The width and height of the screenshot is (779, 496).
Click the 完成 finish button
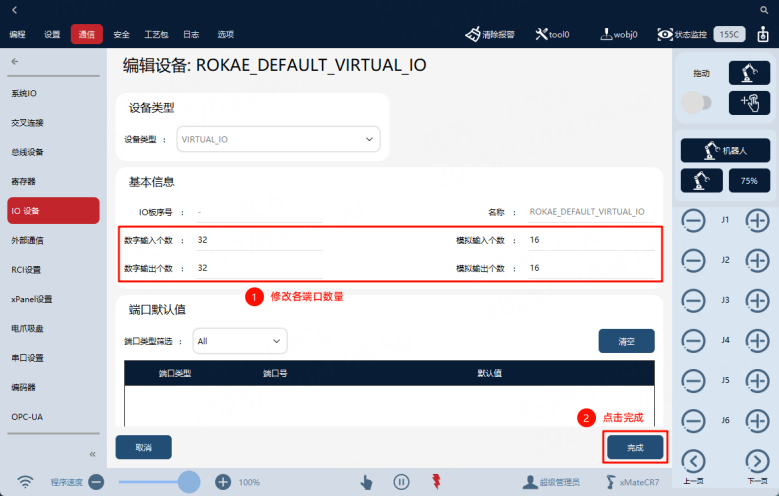pyautogui.click(x=635, y=447)
